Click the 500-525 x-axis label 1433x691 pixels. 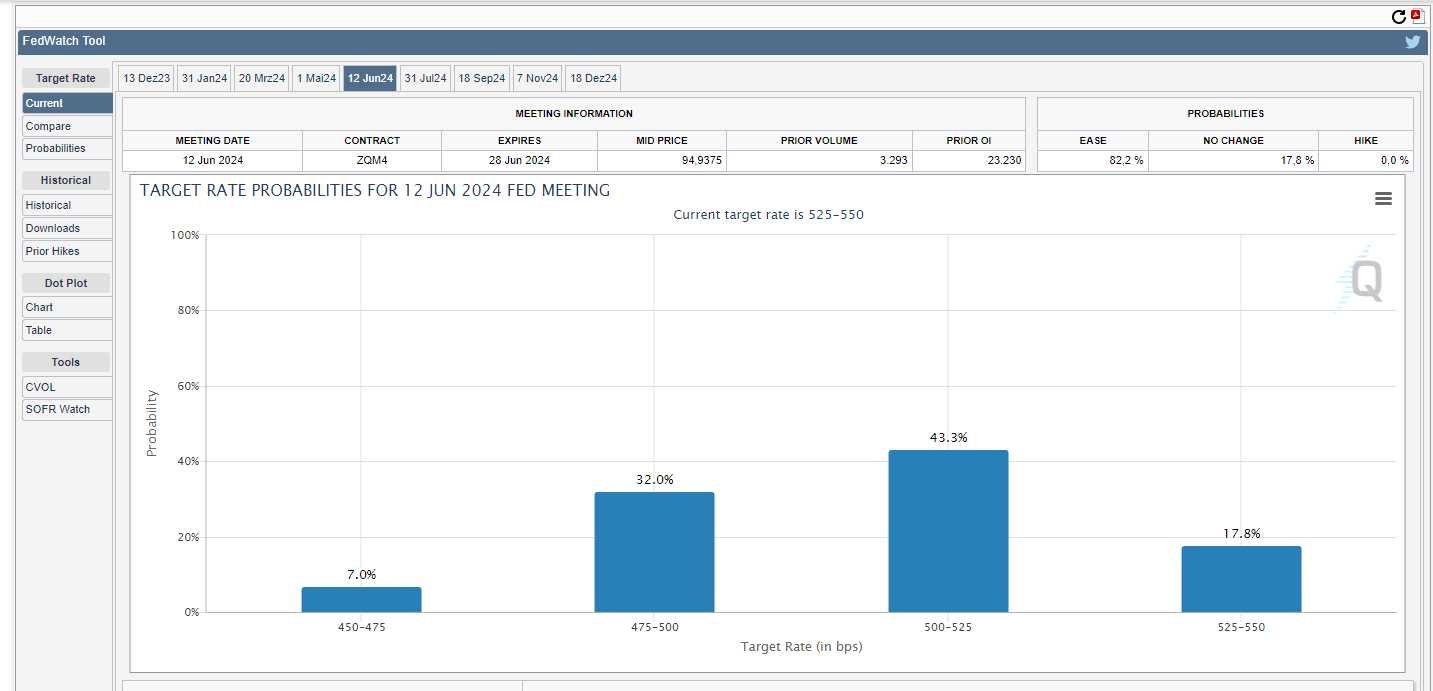click(948, 627)
